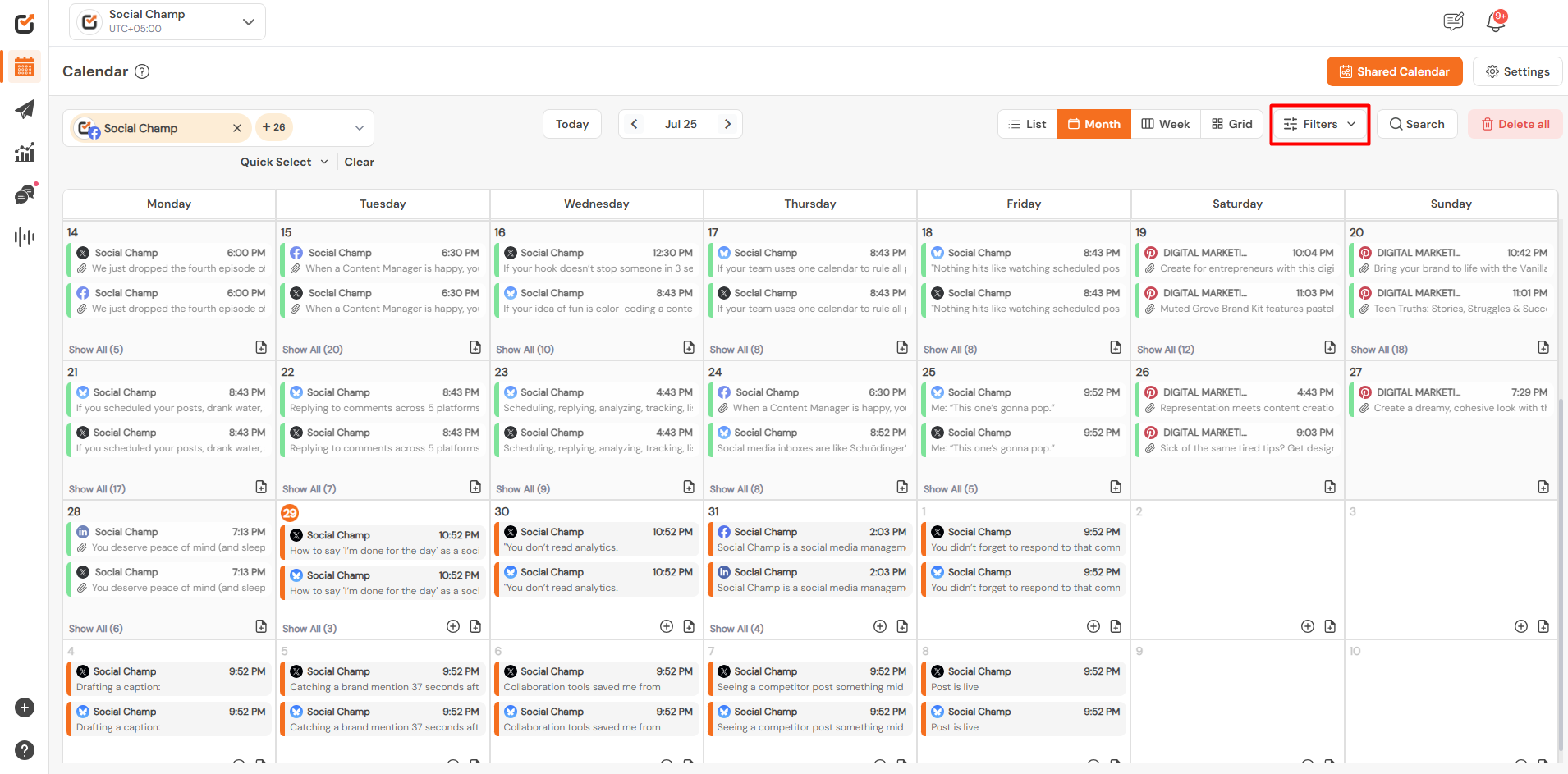This screenshot has height=774, width=1568.
Task: Switch to Grid view
Action: [1232, 124]
